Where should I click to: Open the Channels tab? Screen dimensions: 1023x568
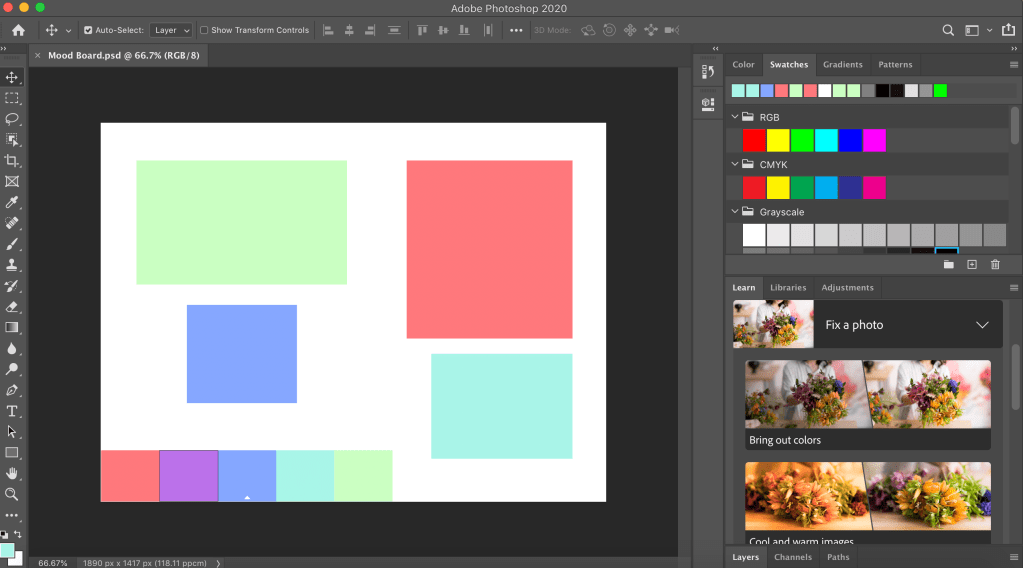pos(793,557)
